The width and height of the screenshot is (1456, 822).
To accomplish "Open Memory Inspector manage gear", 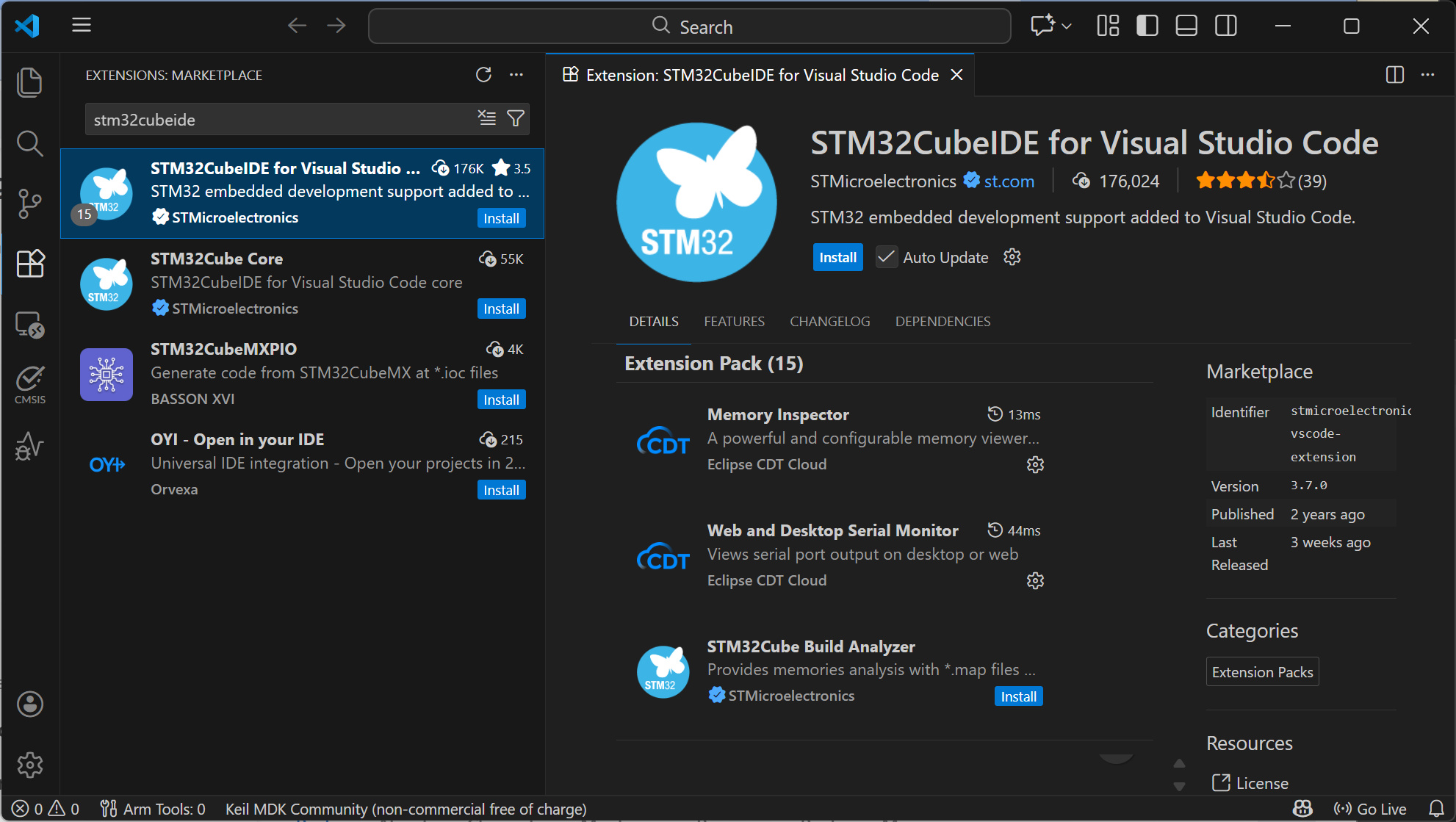I will pos(1035,464).
